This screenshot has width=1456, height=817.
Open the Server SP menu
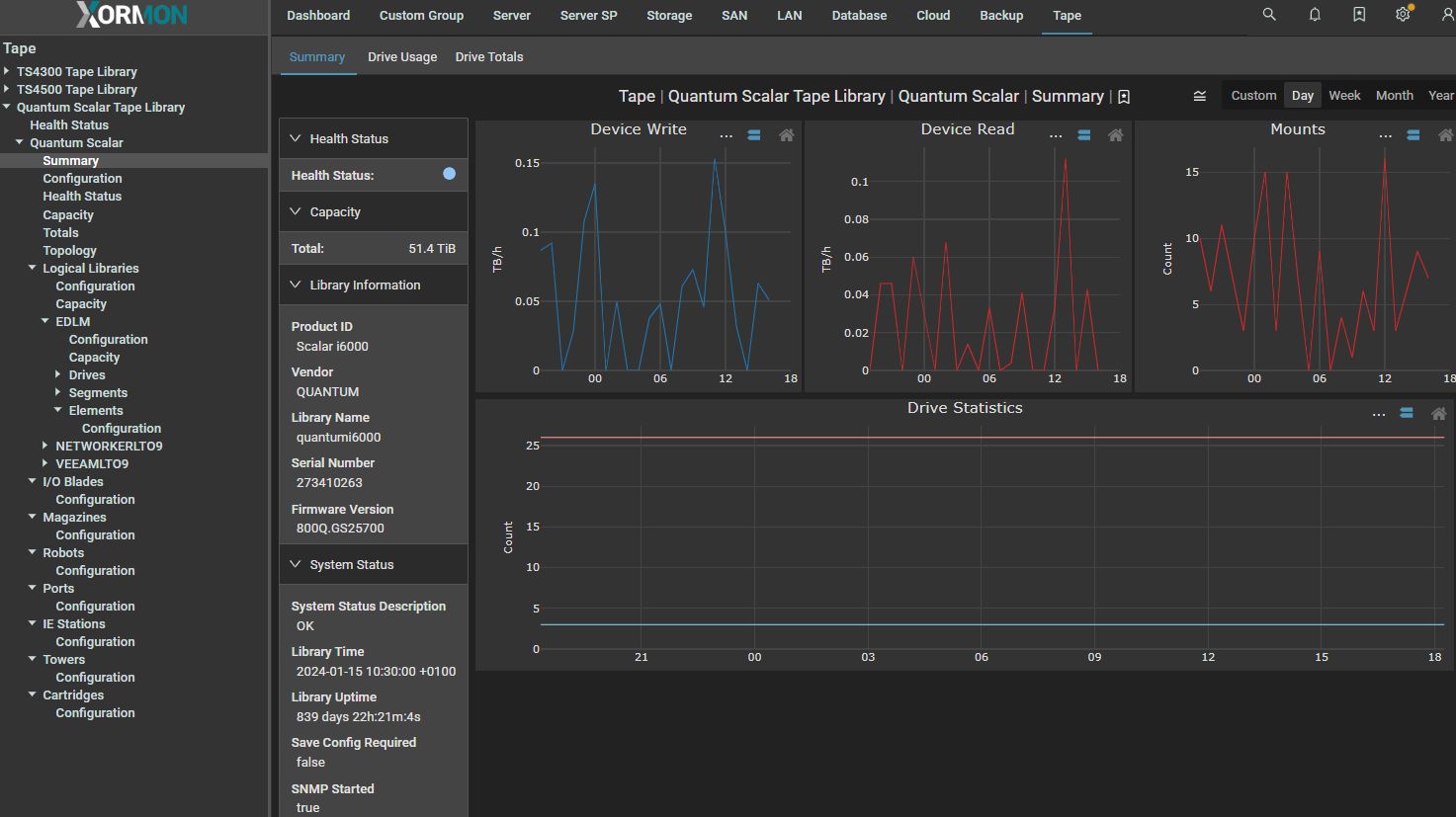(588, 16)
